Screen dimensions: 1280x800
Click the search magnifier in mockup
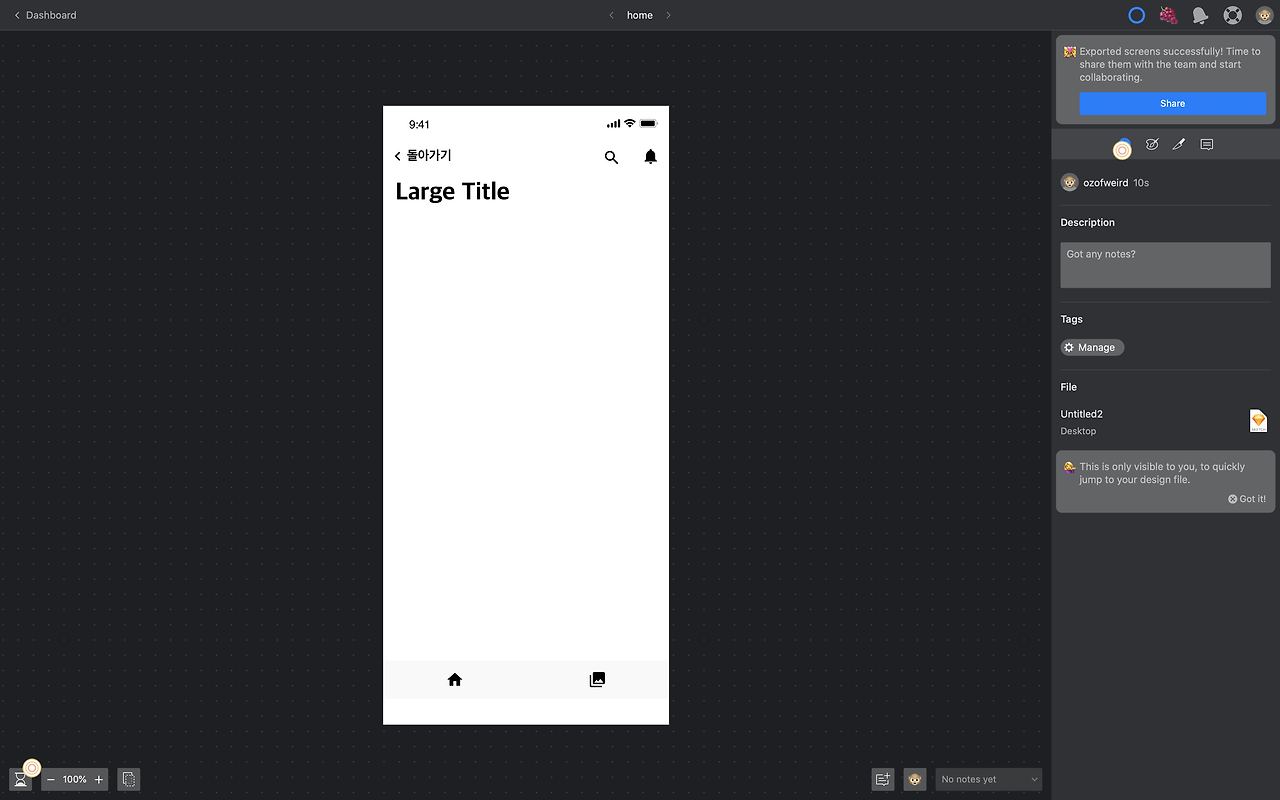(x=611, y=157)
